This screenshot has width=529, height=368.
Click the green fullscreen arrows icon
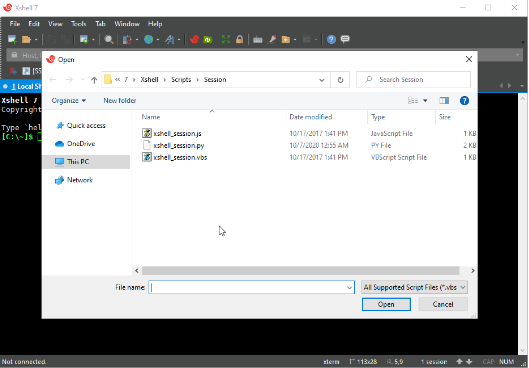pos(226,39)
